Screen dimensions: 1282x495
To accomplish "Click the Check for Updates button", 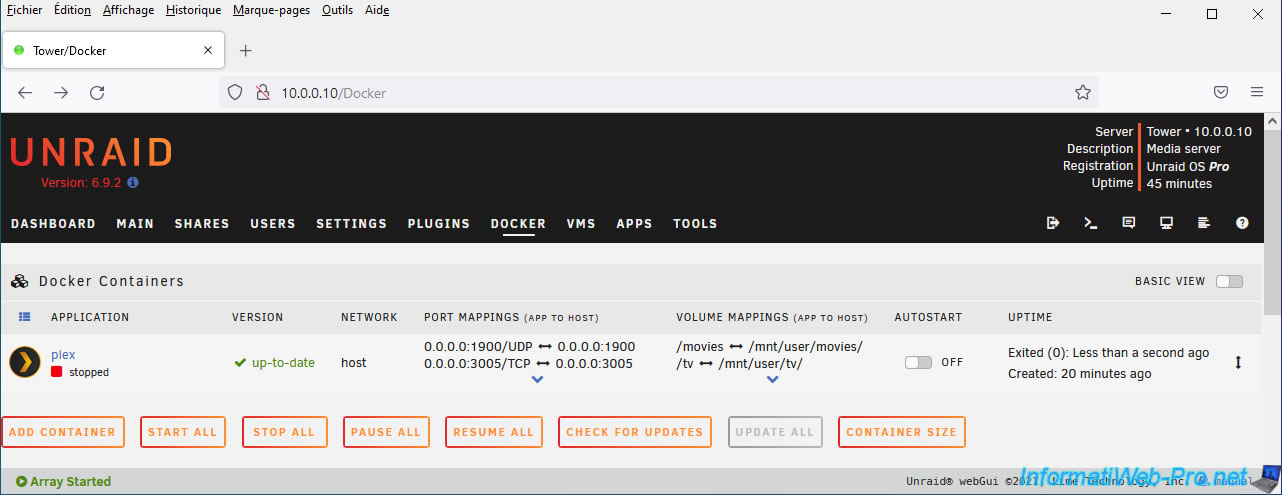I will [634, 432].
